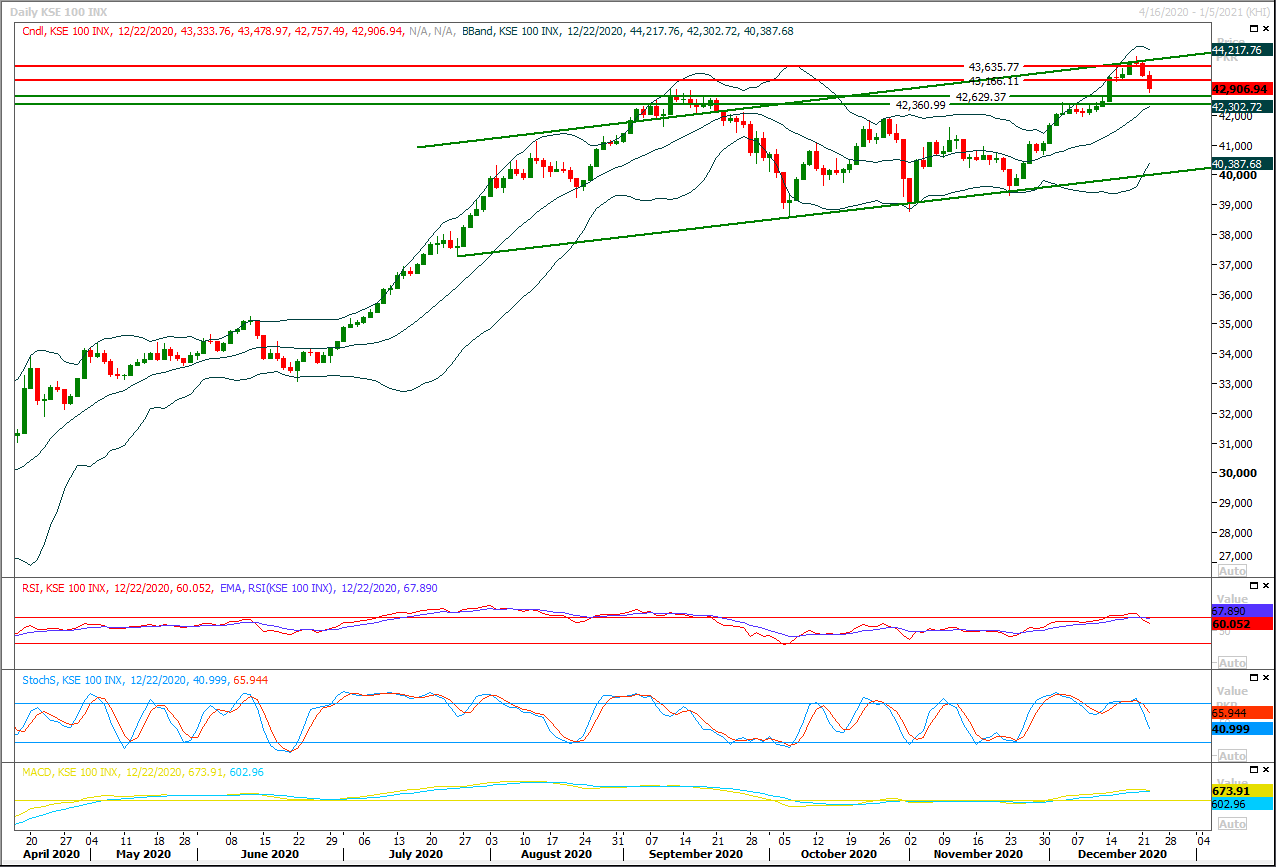Click the 43,635.77 resistance line label
The width and height of the screenshot is (1276, 867).
coord(993,67)
